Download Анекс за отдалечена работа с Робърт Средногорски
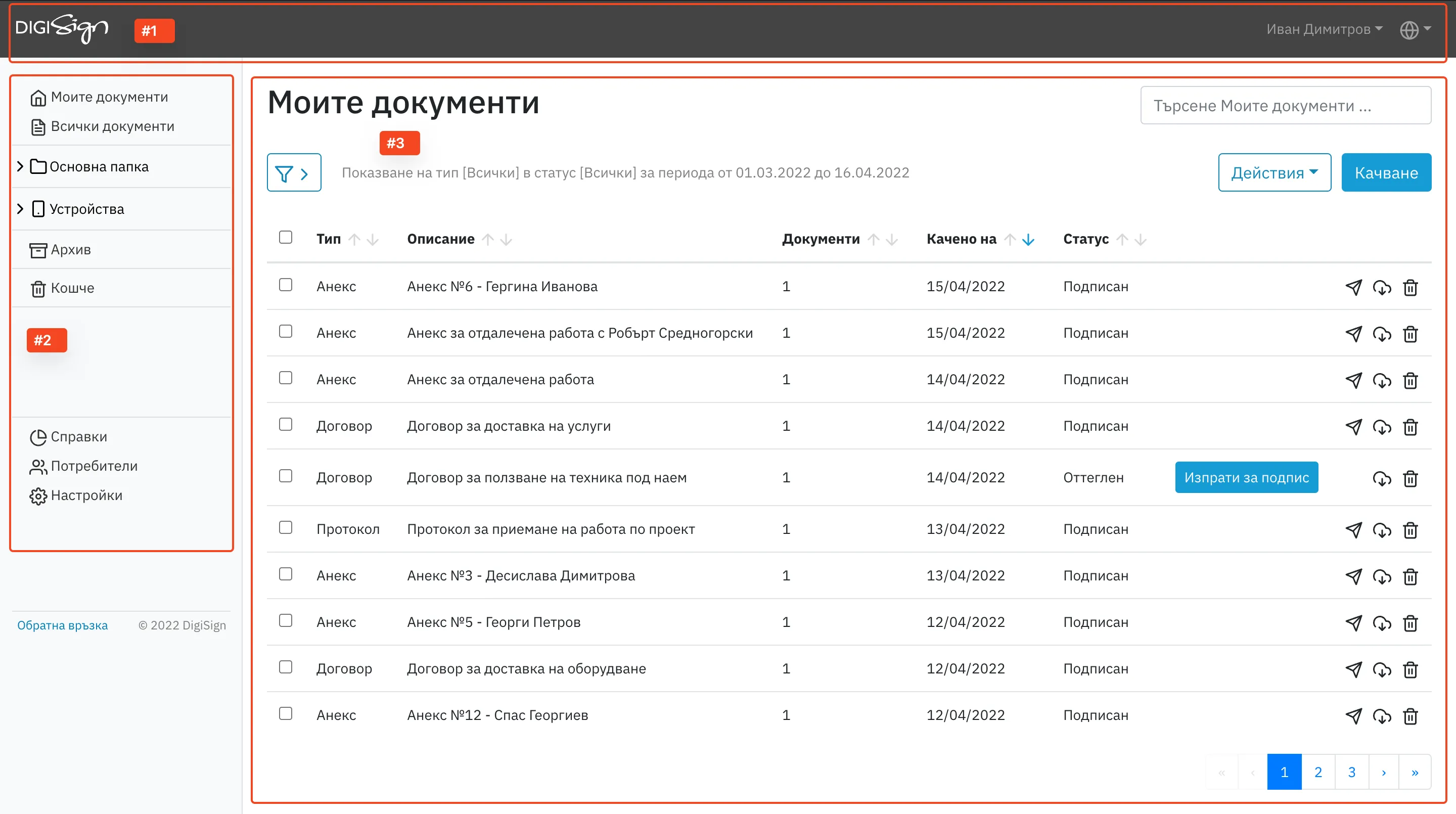1456x814 pixels. click(x=1381, y=334)
